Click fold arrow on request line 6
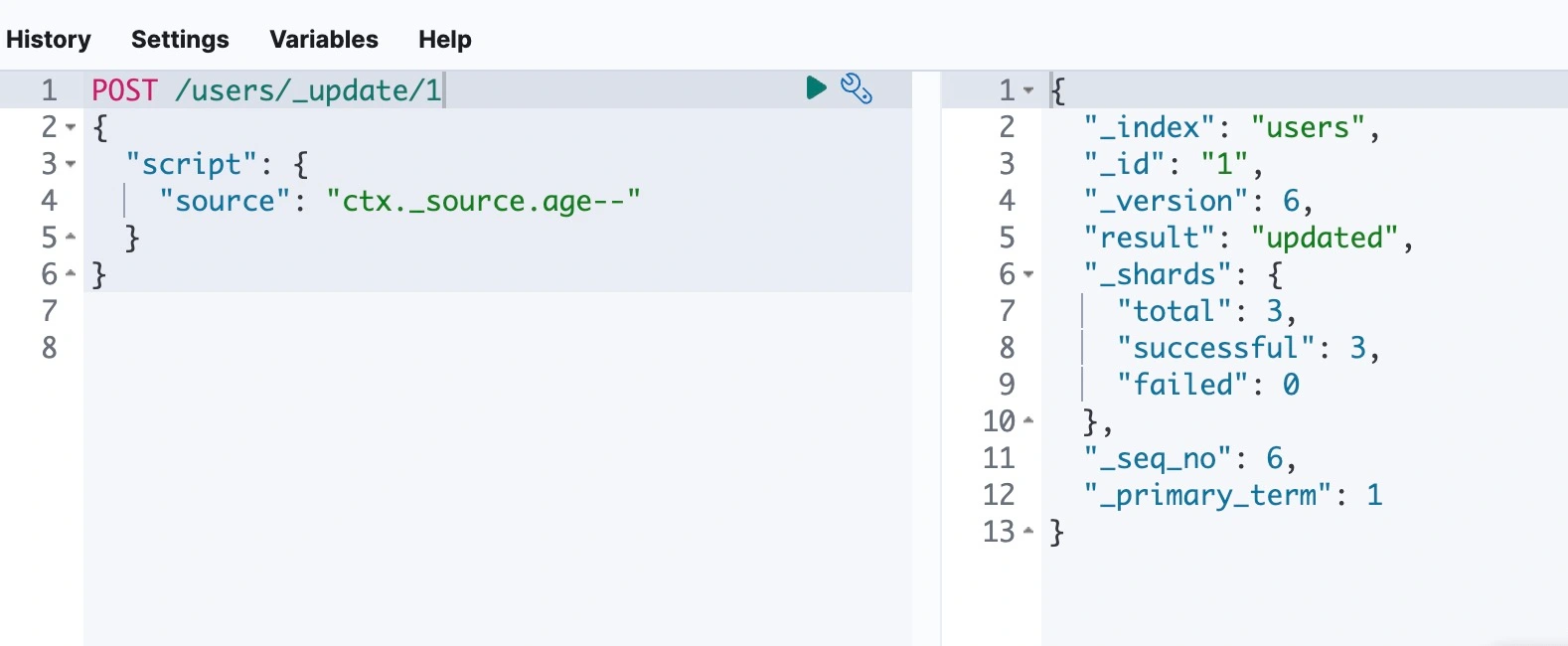Viewport: 1568px width, 646px height. (71, 274)
